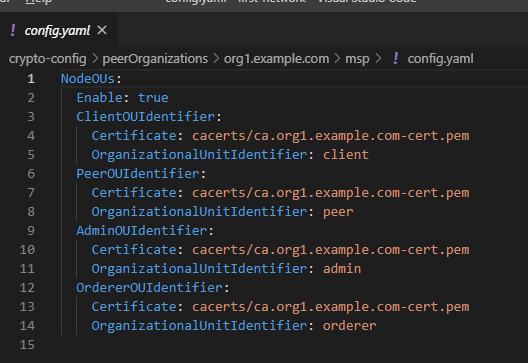Click Certificate key on line 4
The image size is (528, 363).
point(134,136)
